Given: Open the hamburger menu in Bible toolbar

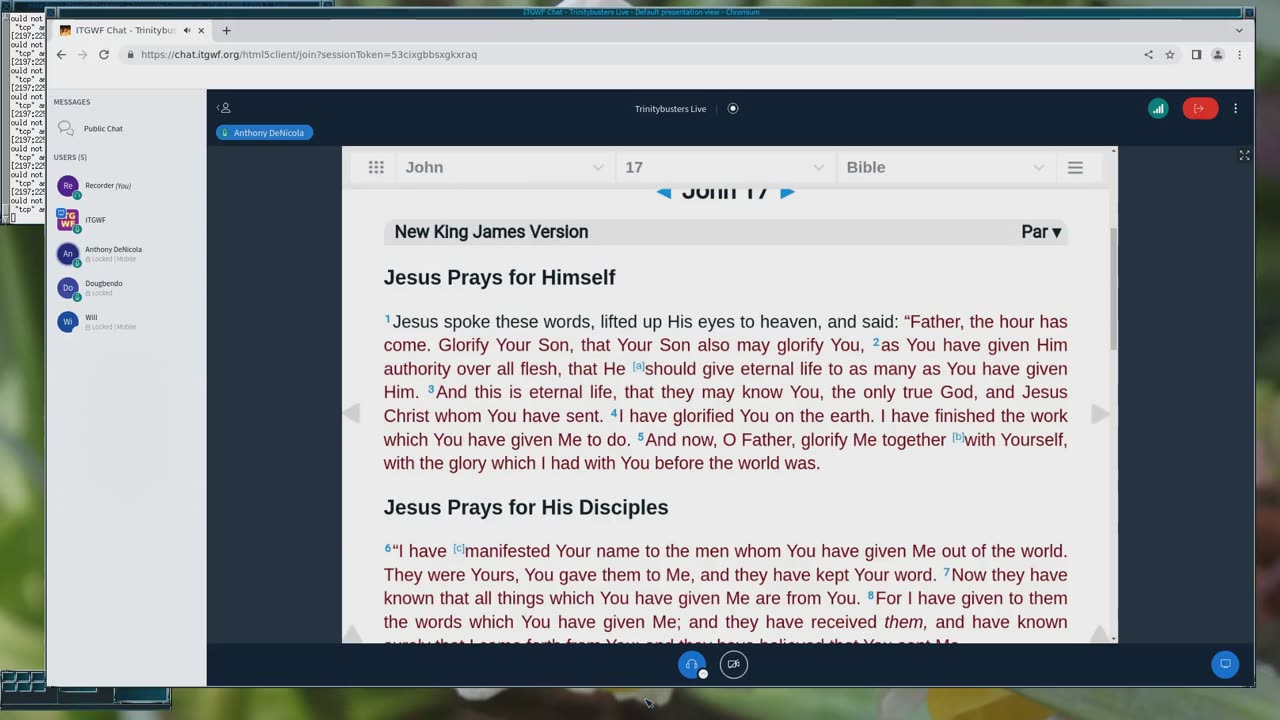Looking at the screenshot, I should point(1075,168).
